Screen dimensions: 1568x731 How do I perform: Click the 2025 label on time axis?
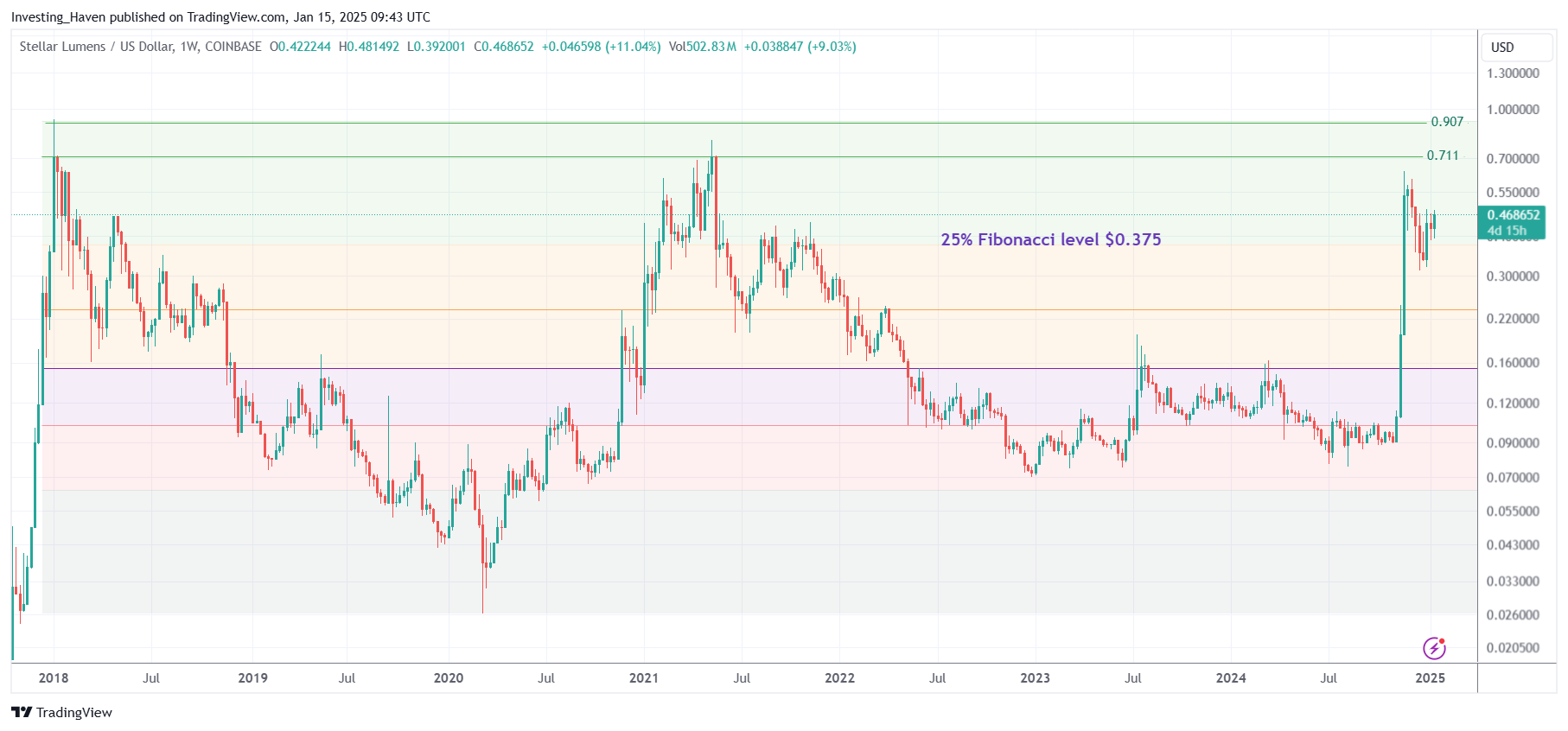(1431, 678)
